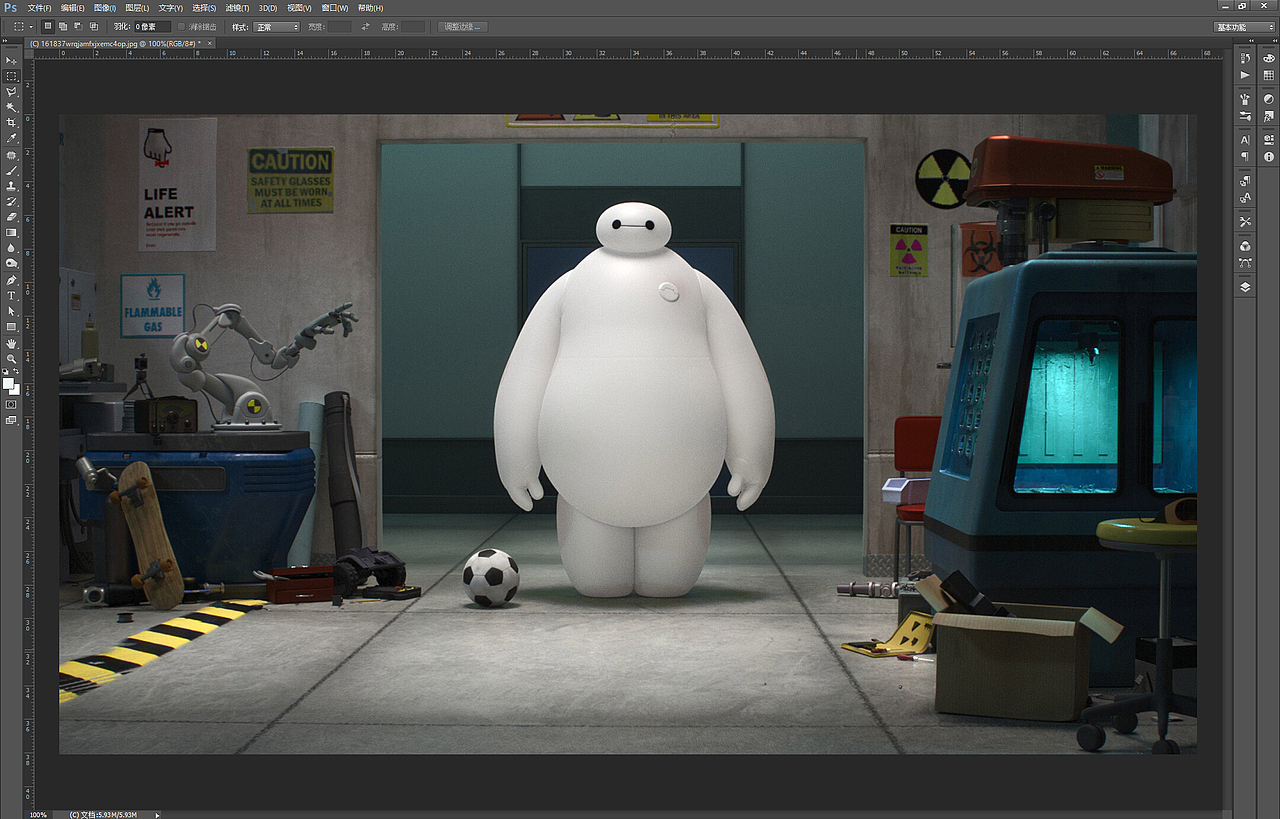Image resolution: width=1280 pixels, height=819 pixels.
Task: Select the Path Selection tool
Action: coord(12,311)
